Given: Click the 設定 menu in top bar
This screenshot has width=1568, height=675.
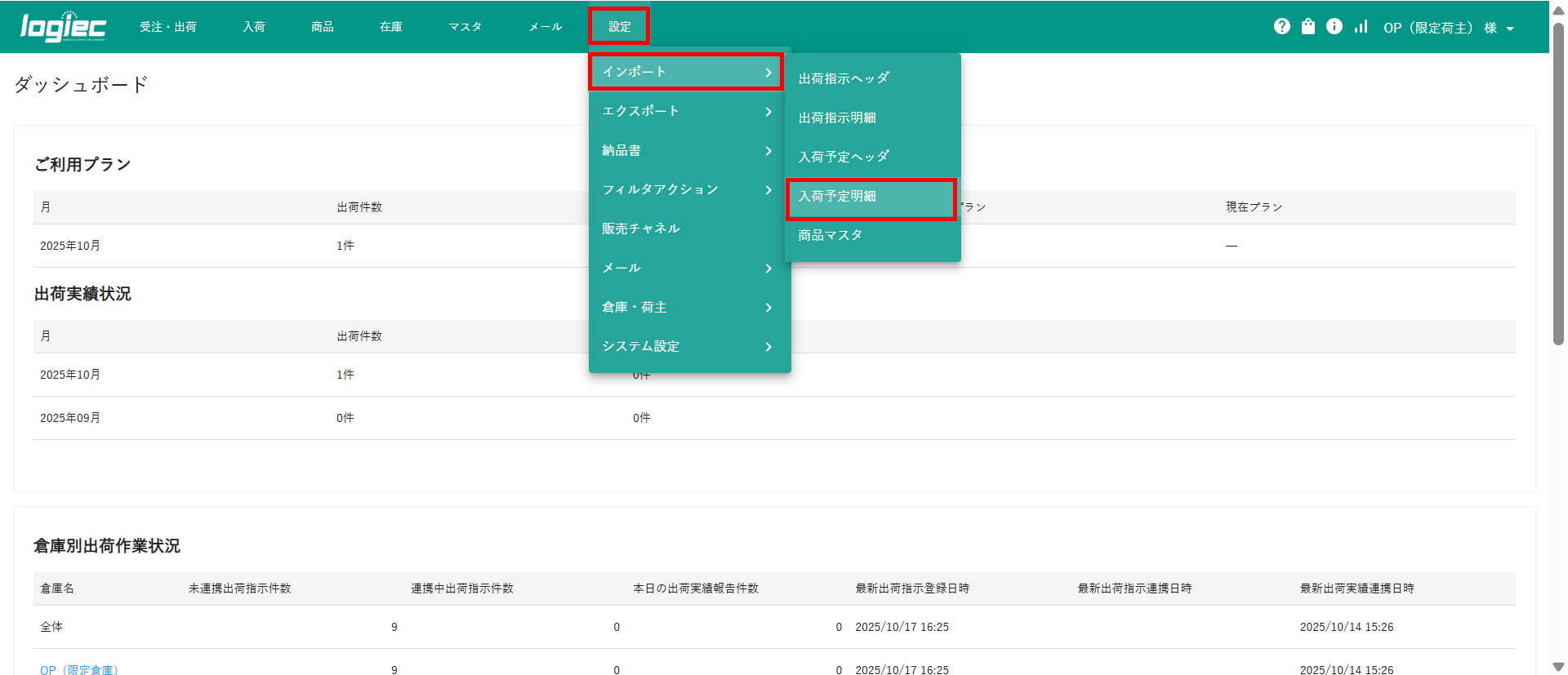Looking at the screenshot, I should 619,27.
